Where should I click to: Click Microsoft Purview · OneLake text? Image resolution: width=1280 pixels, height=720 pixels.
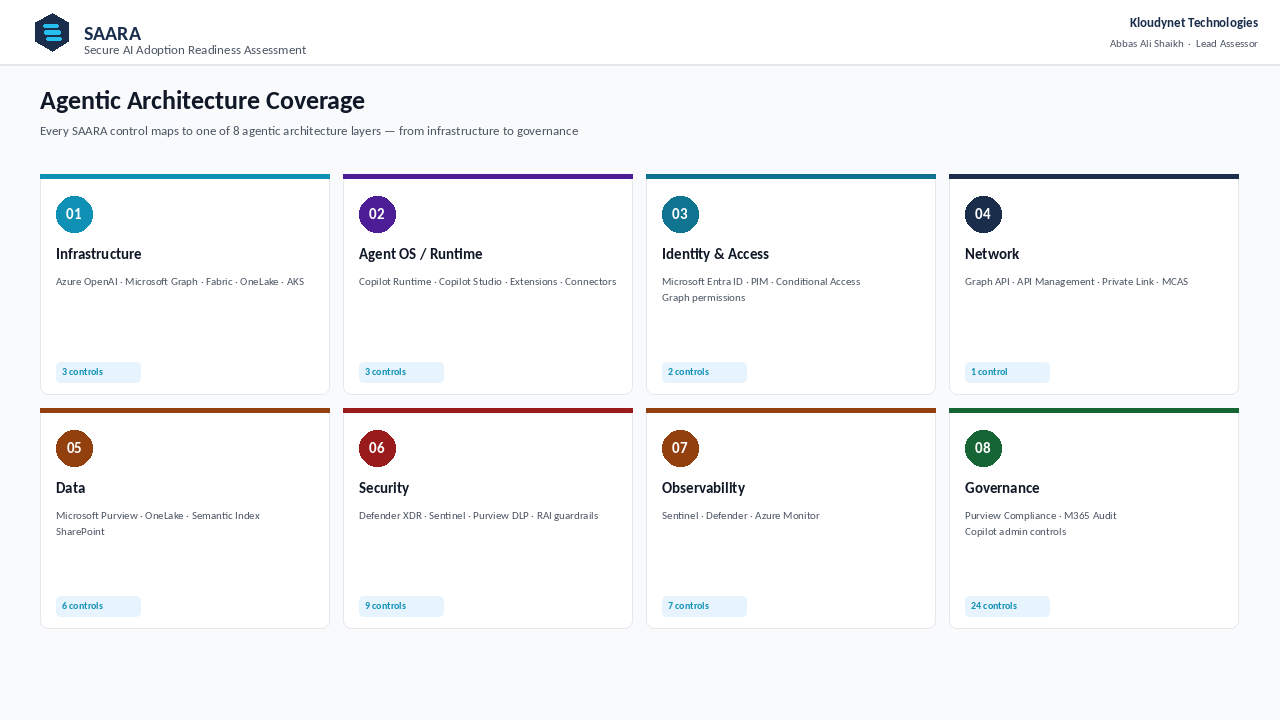coord(158,516)
